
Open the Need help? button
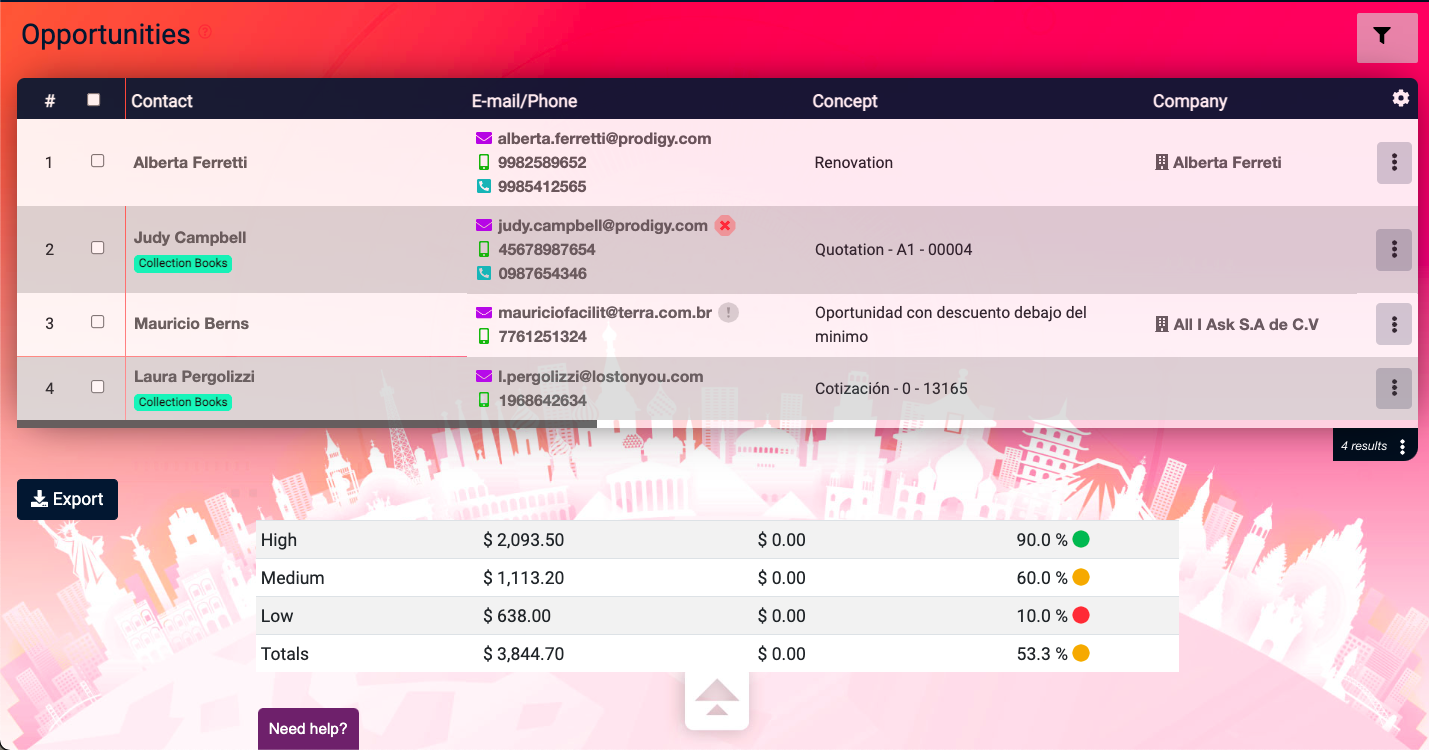[x=308, y=729]
